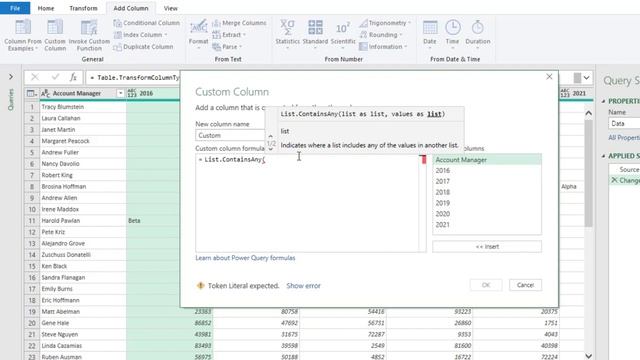Click the Beta cell in row 11
Image resolution: width=640 pixels, height=360 pixels.
click(x=153, y=220)
